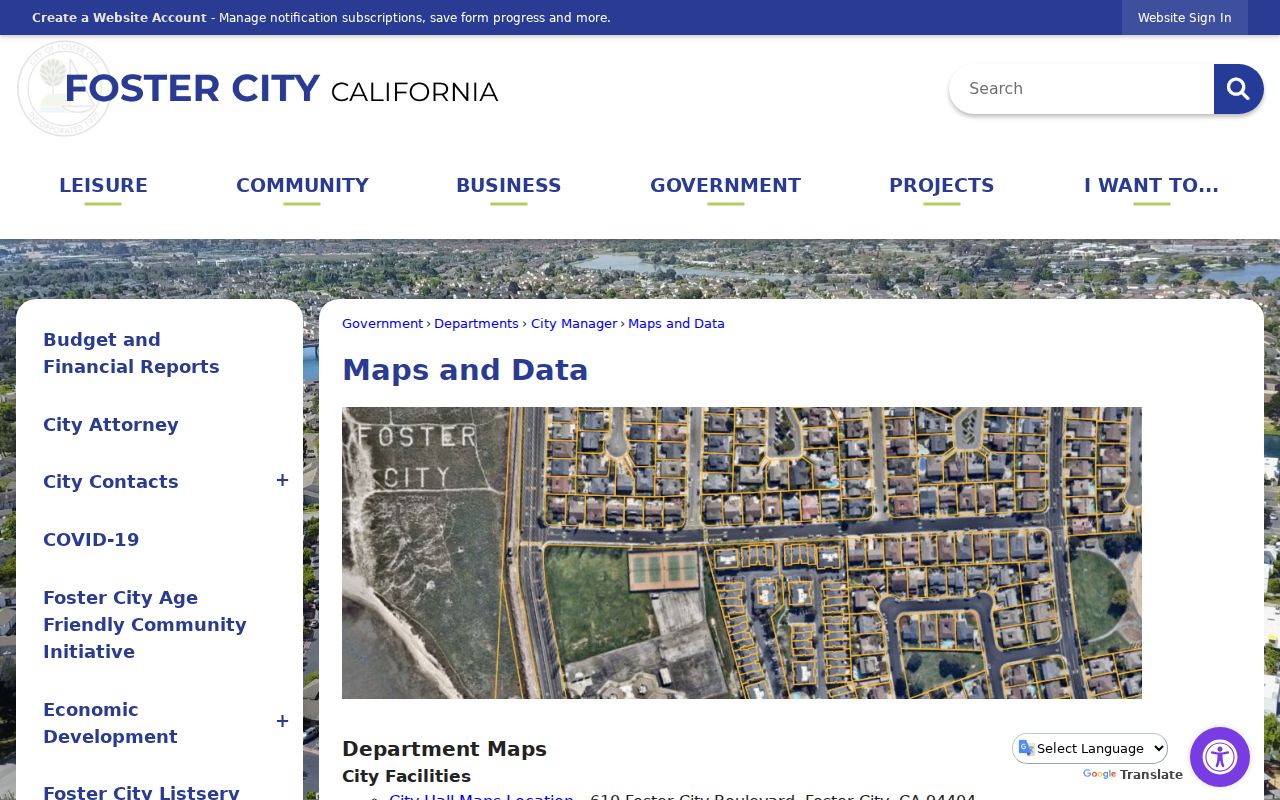Focus the Search input field

click(1081, 89)
